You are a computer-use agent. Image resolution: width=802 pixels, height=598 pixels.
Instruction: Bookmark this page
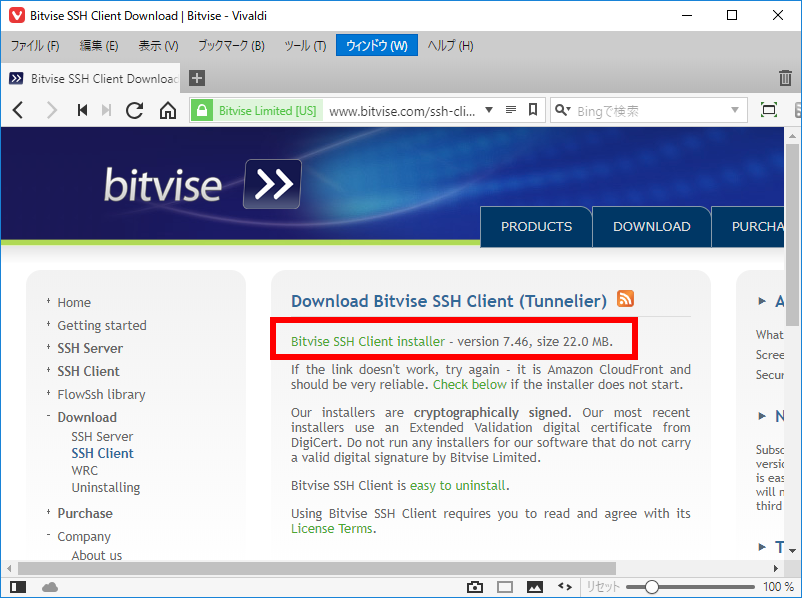tap(533, 109)
